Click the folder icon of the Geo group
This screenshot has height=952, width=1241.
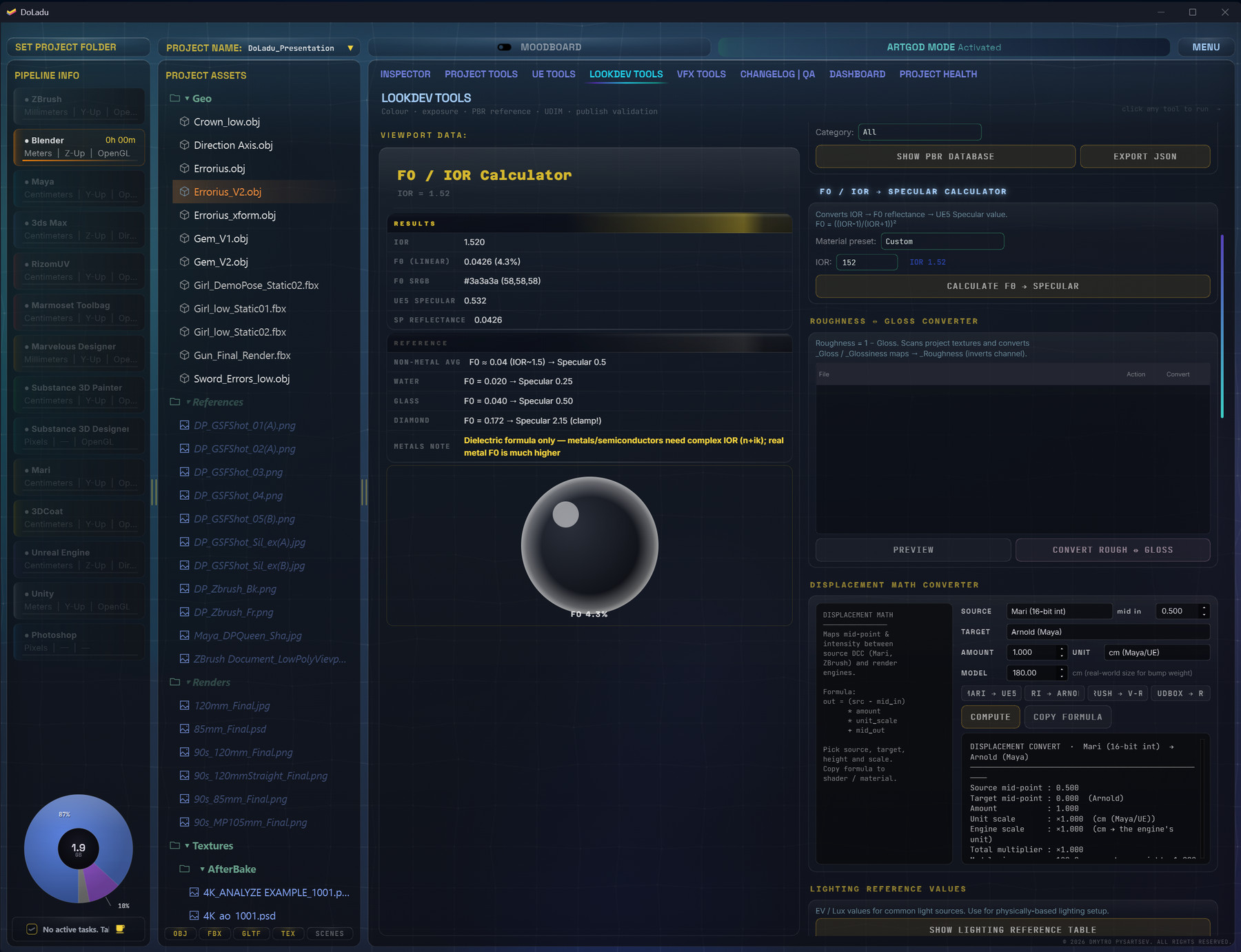(x=175, y=99)
